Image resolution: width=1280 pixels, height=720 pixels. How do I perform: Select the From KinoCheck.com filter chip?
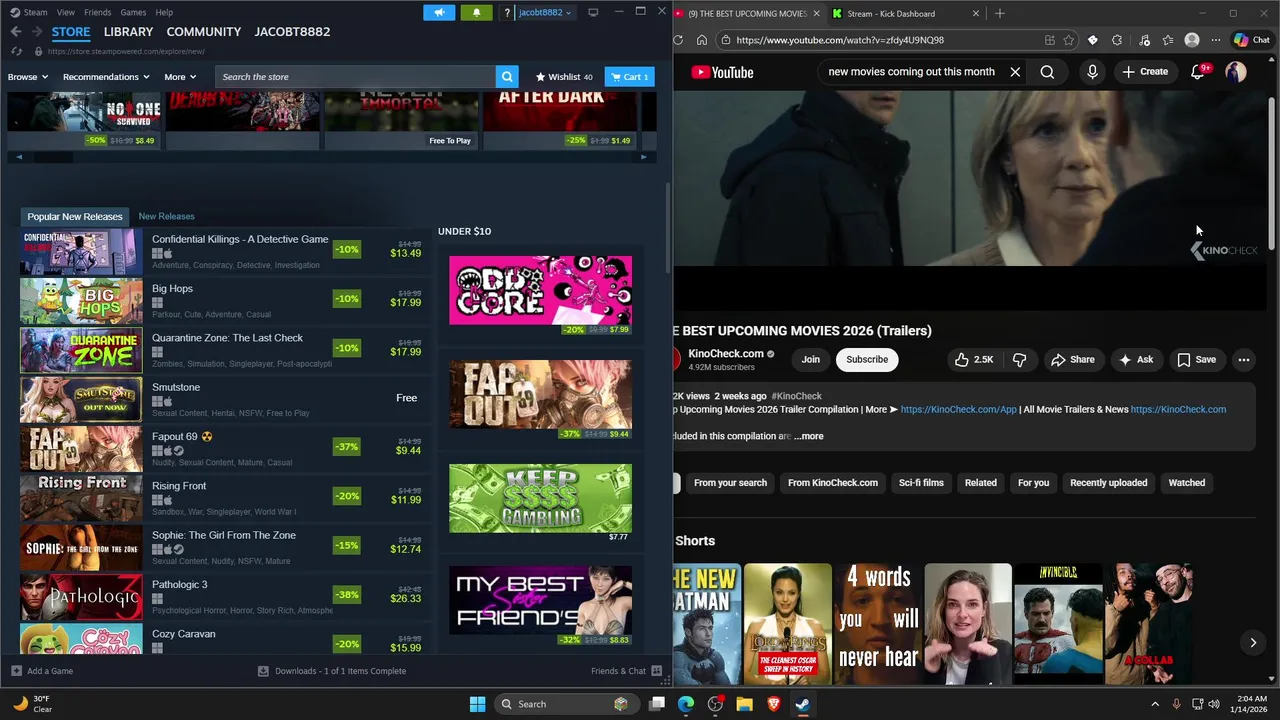coord(833,483)
